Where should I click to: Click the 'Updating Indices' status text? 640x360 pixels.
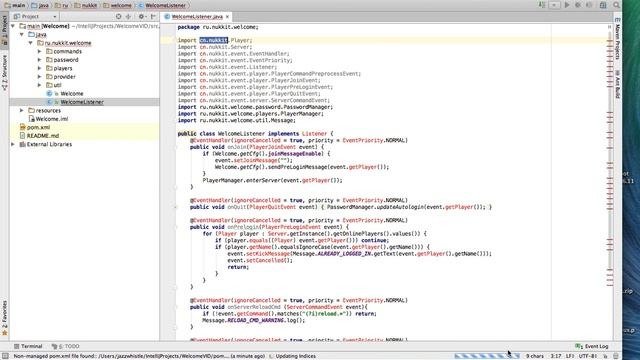(x=296, y=356)
